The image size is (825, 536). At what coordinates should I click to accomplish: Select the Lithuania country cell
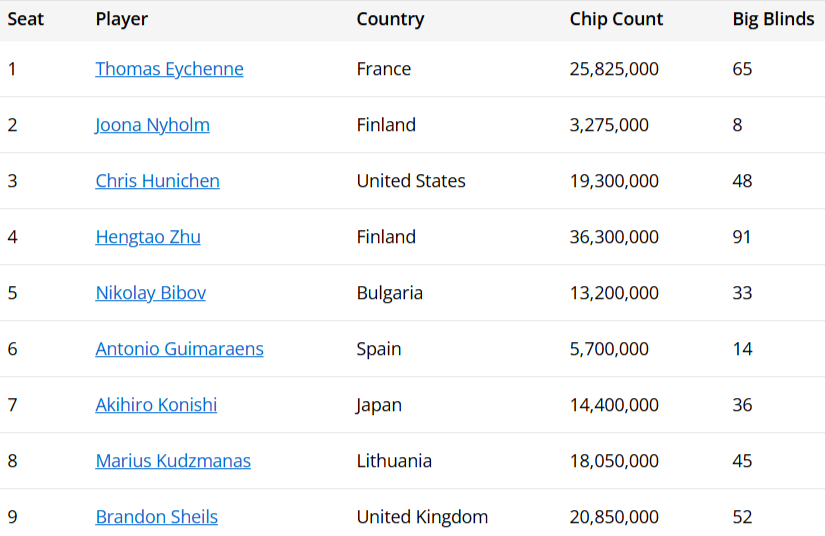tap(394, 461)
